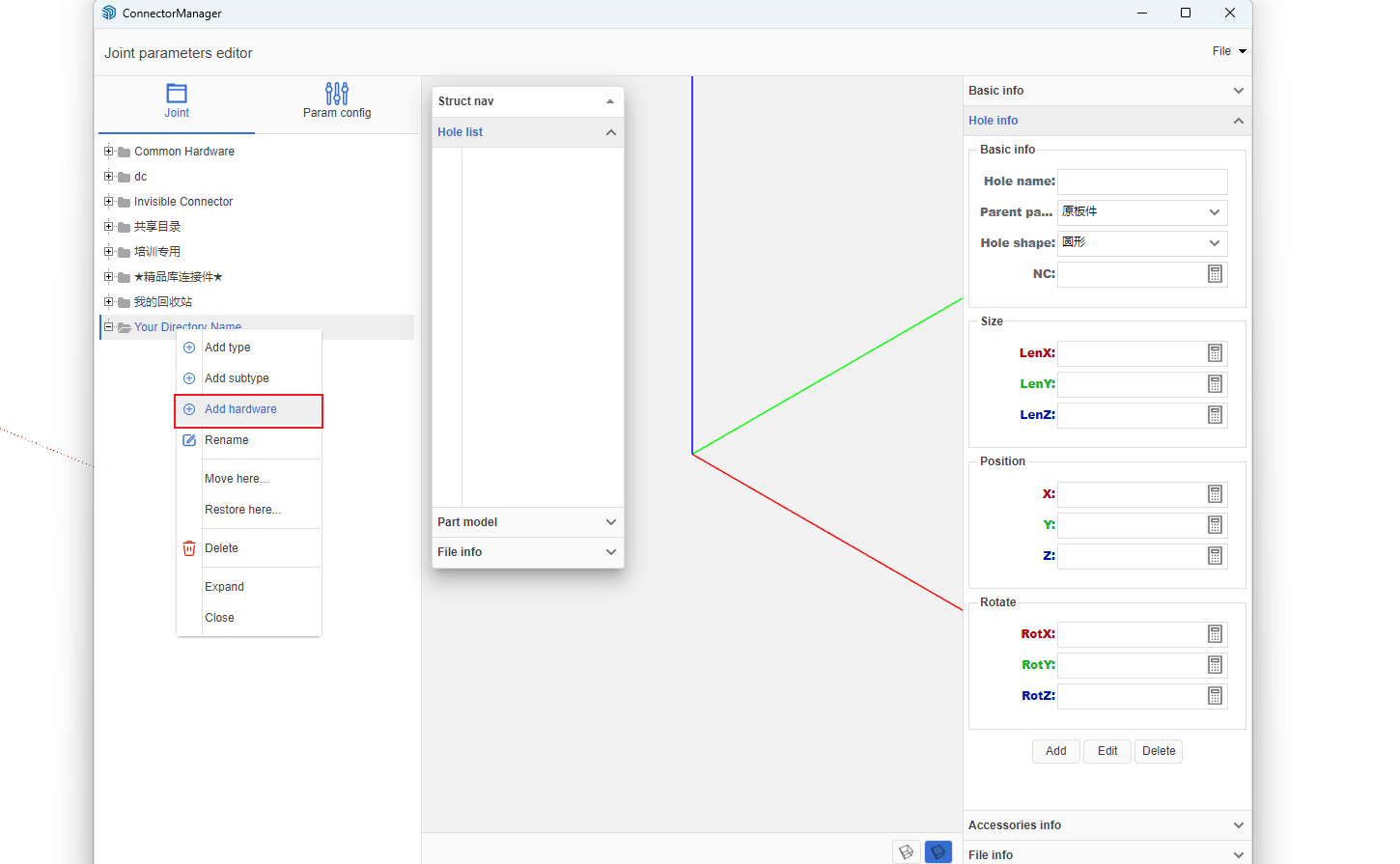
Task: Click the wireframe view icon at bottom
Action: (x=906, y=851)
